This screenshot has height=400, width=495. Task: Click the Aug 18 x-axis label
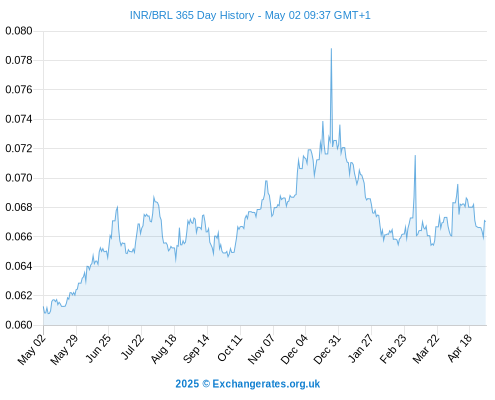pyautogui.click(x=163, y=349)
